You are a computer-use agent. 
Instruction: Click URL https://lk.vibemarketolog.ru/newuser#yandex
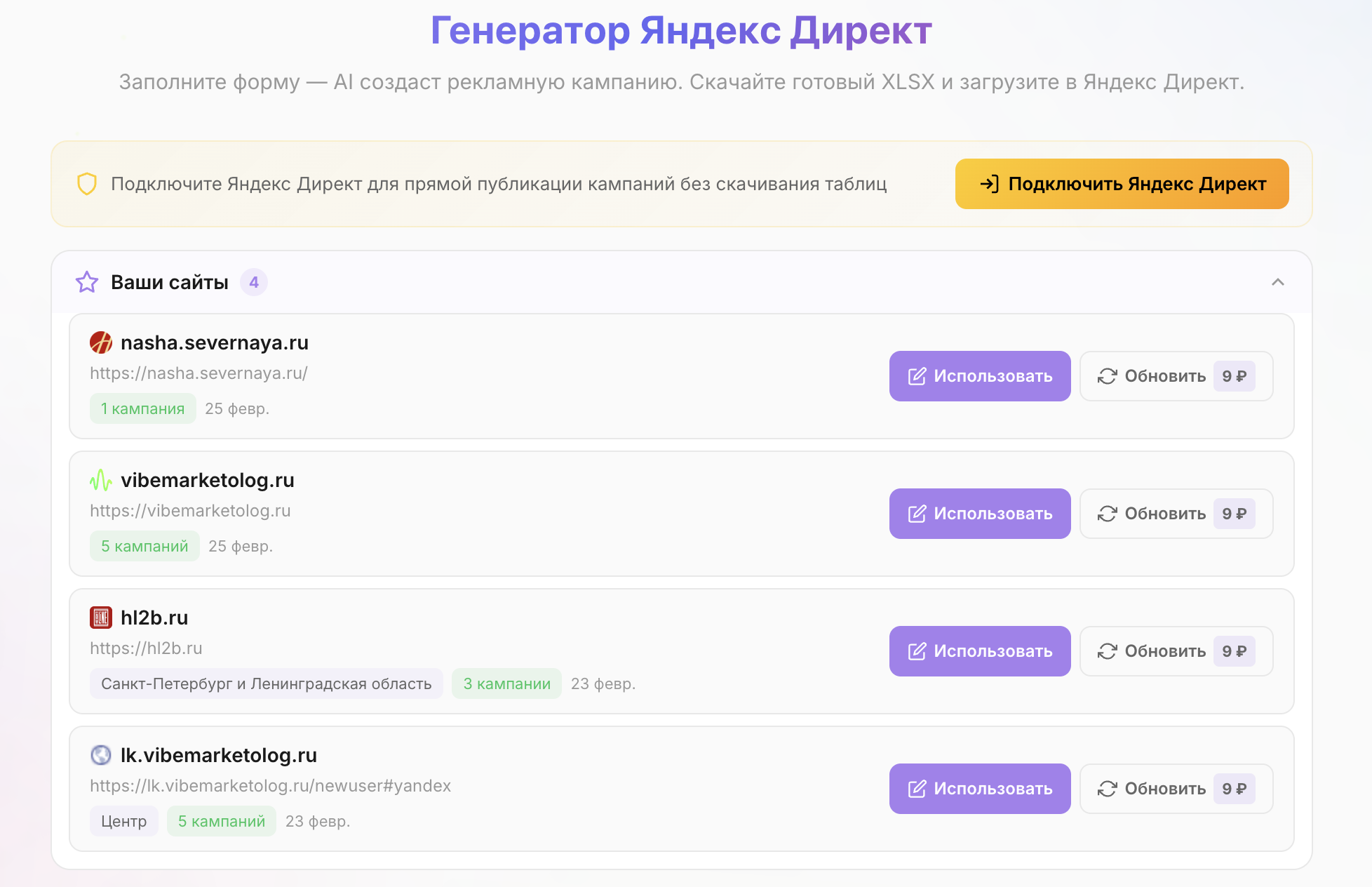270,786
